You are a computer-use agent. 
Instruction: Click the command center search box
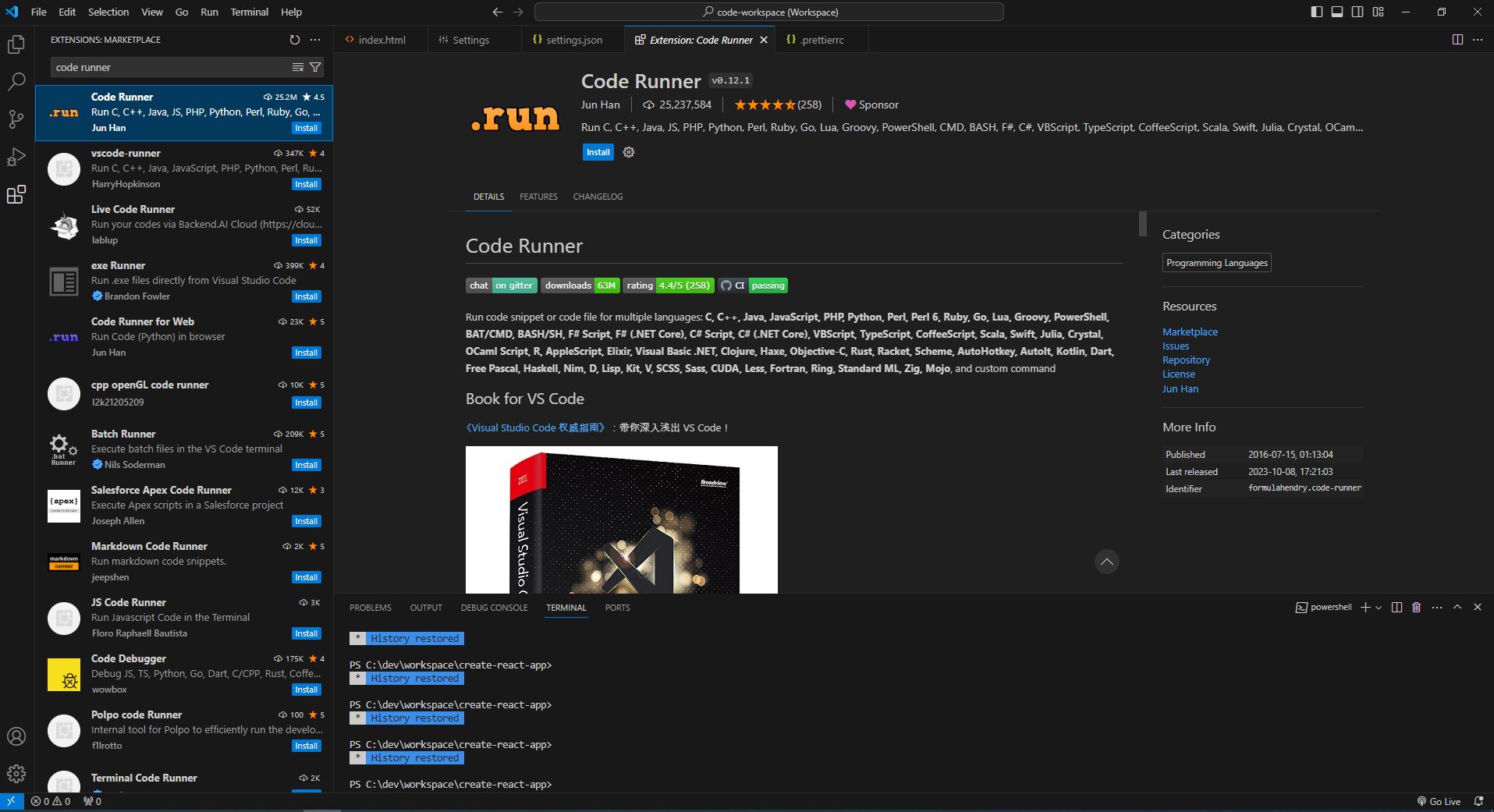769,12
